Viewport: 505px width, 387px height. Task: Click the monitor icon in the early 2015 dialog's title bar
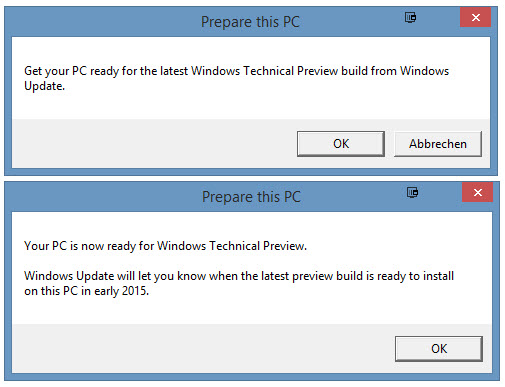tap(412, 192)
